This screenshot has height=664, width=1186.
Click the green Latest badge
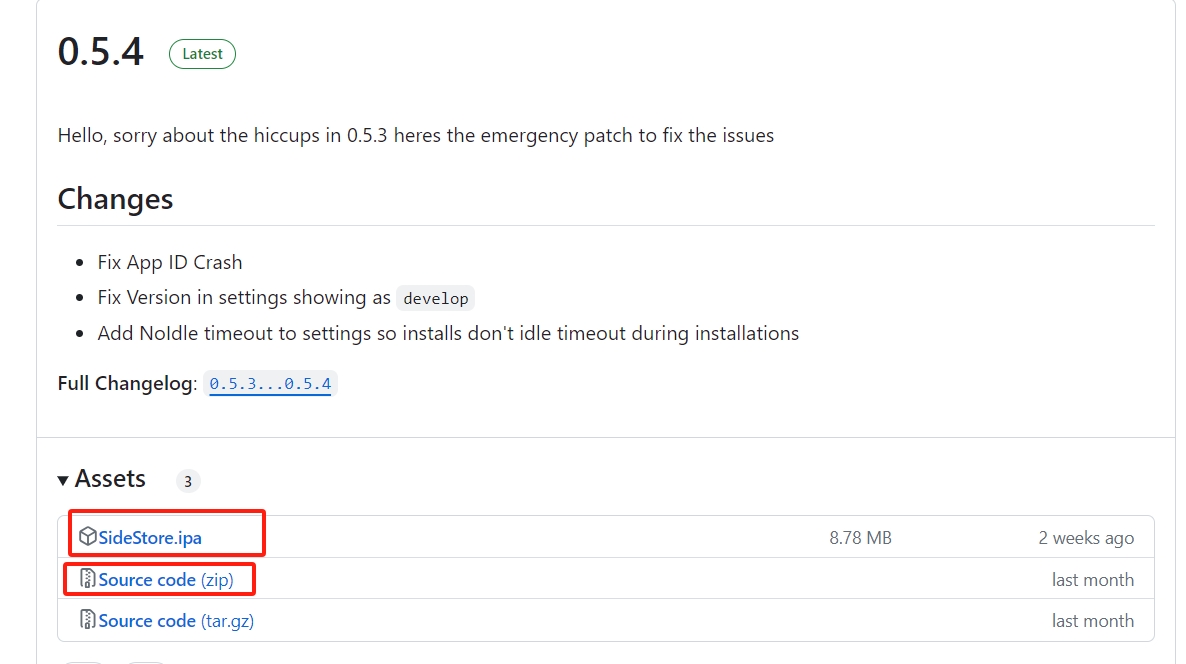coord(202,54)
